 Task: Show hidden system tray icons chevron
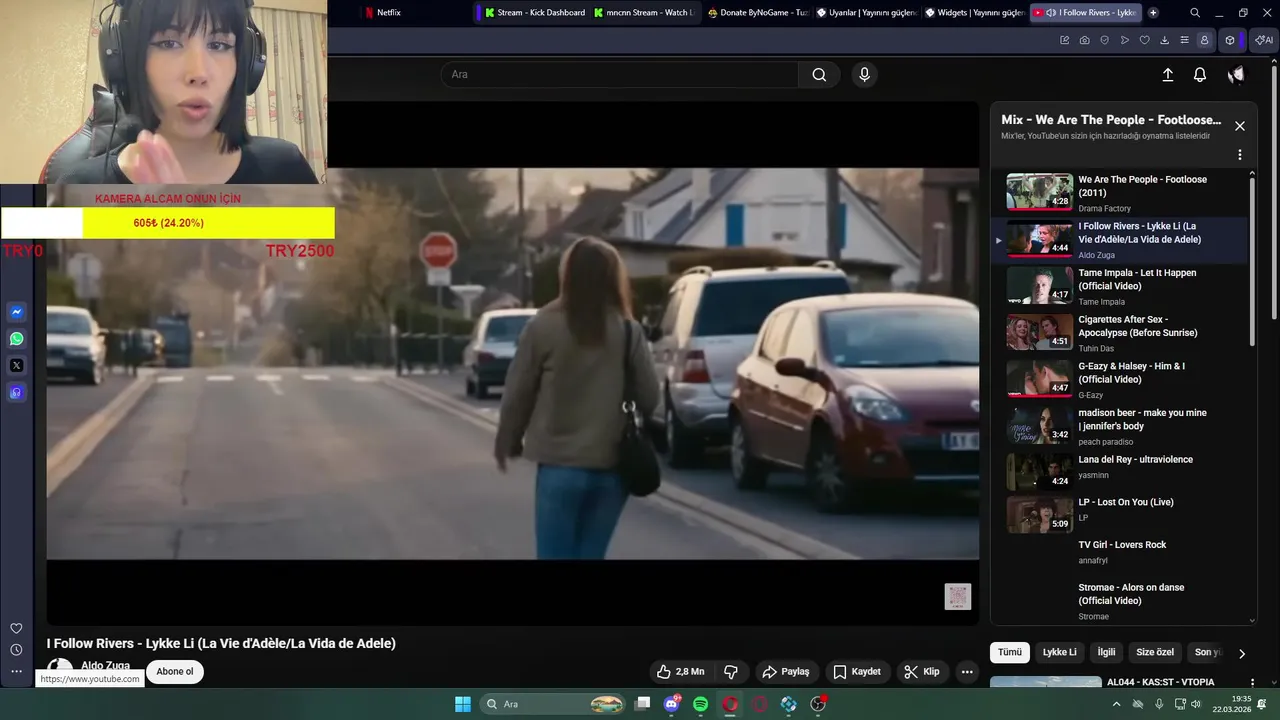(x=1116, y=704)
